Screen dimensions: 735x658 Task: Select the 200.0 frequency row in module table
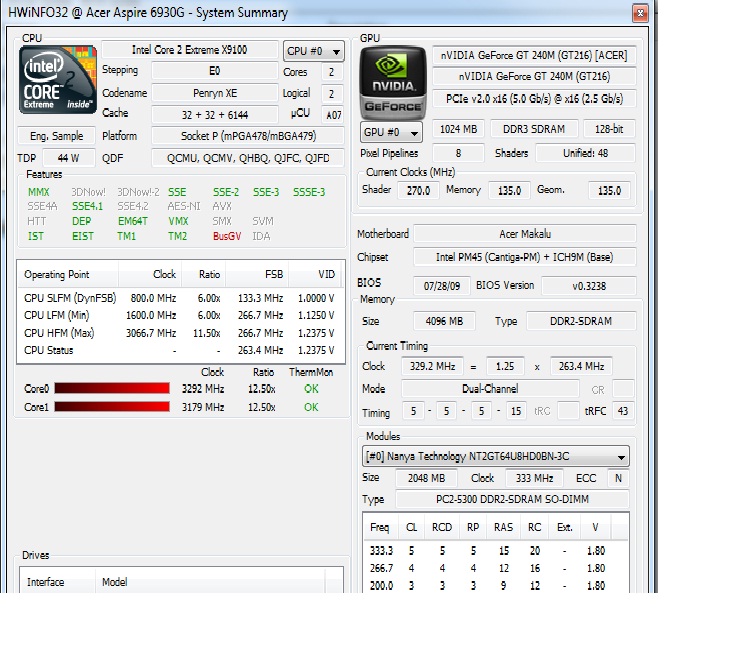pyautogui.click(x=495, y=586)
